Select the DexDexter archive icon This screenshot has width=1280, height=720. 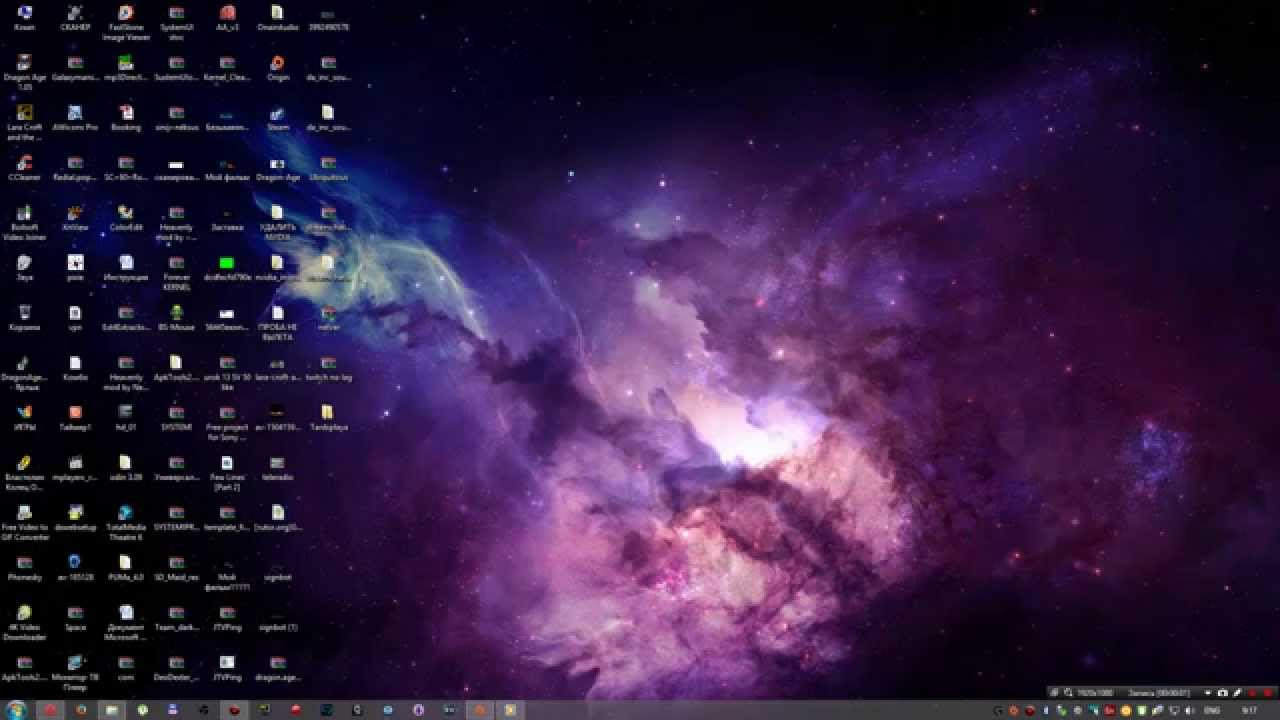177,667
